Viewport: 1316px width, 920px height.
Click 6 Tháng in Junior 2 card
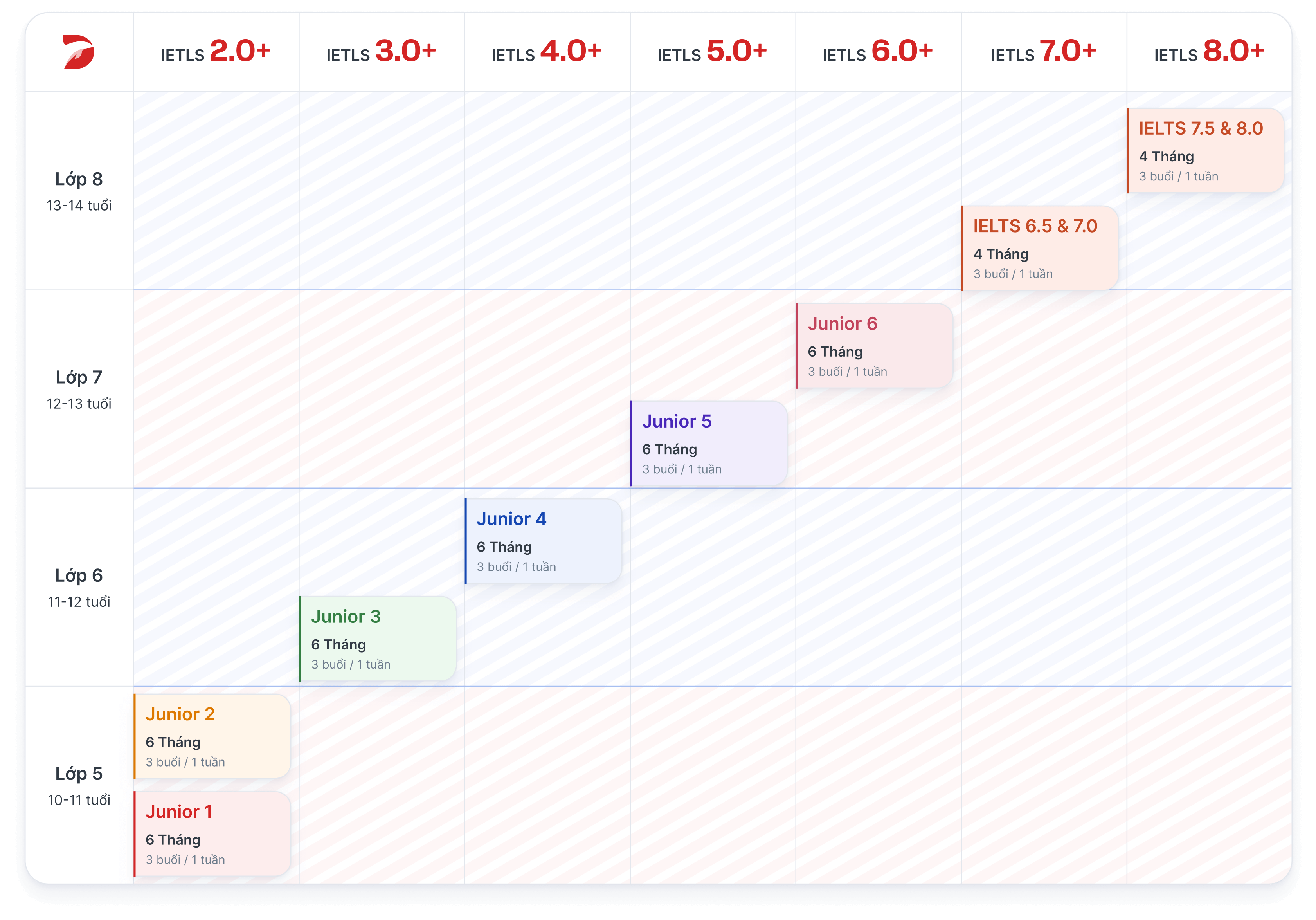(173, 742)
